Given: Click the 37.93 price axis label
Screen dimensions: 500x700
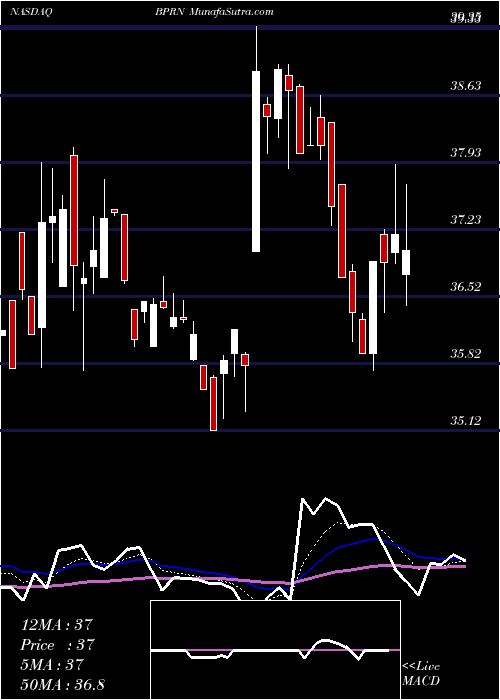Looking at the screenshot, I should coord(466,153).
